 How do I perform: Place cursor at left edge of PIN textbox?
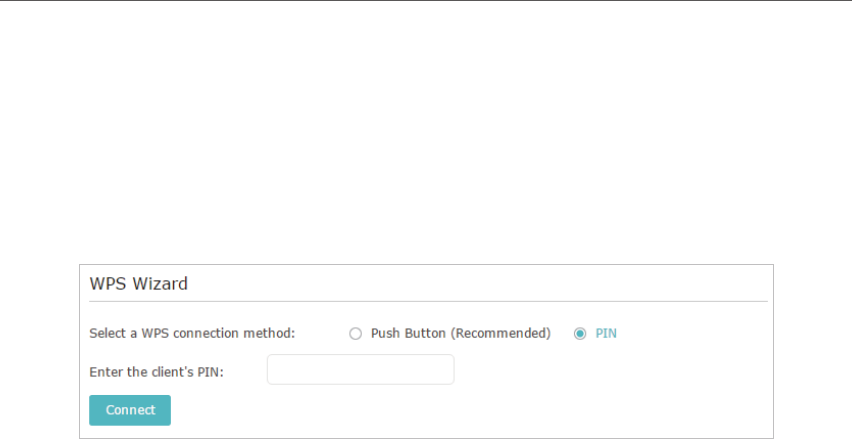pyautogui.click(x=272, y=369)
